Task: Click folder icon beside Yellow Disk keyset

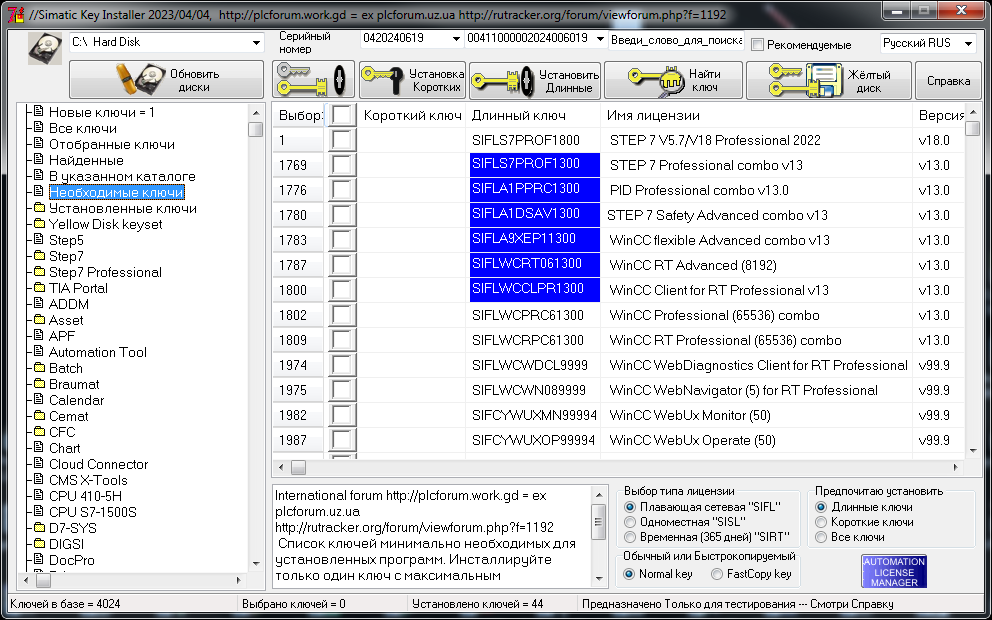Action: tap(39, 223)
